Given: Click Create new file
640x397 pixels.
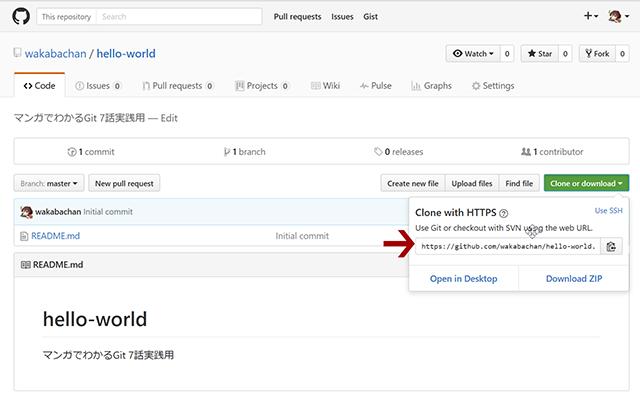Looking at the screenshot, I should (413, 183).
